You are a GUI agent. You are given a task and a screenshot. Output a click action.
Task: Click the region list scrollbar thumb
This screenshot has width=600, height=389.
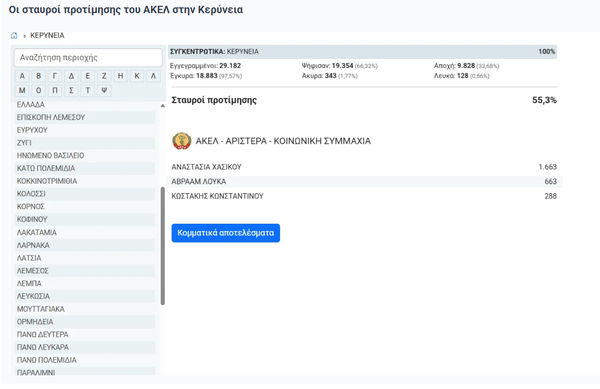pyautogui.click(x=163, y=246)
